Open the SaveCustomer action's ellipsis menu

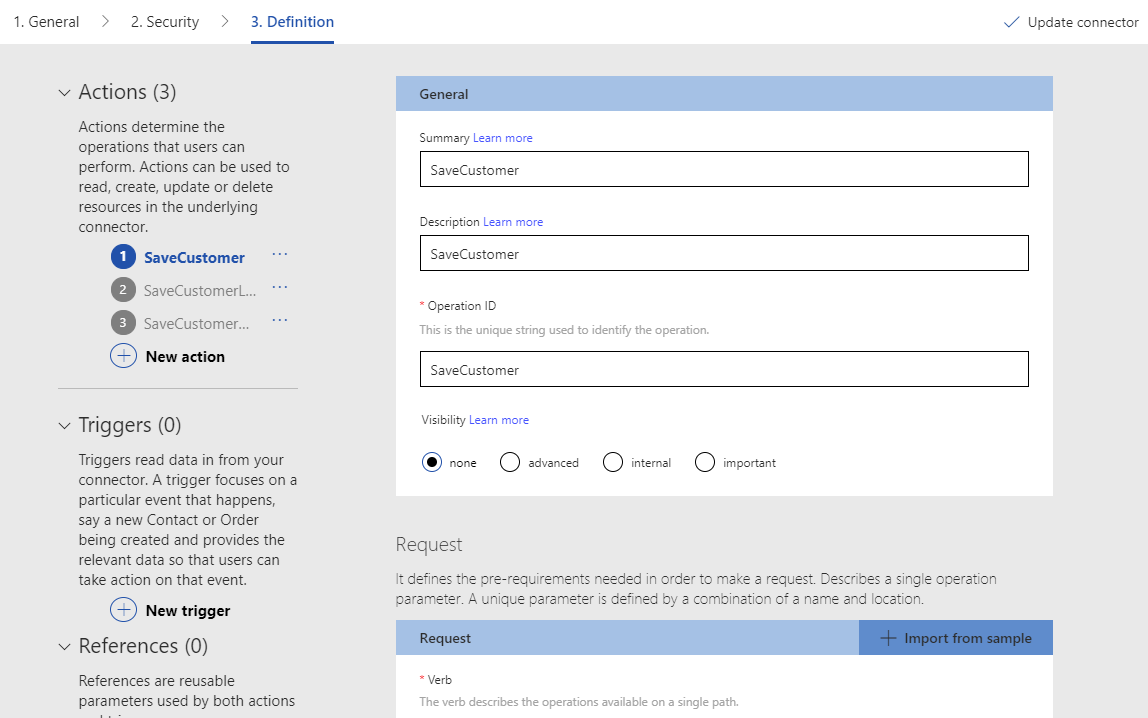tap(279, 255)
